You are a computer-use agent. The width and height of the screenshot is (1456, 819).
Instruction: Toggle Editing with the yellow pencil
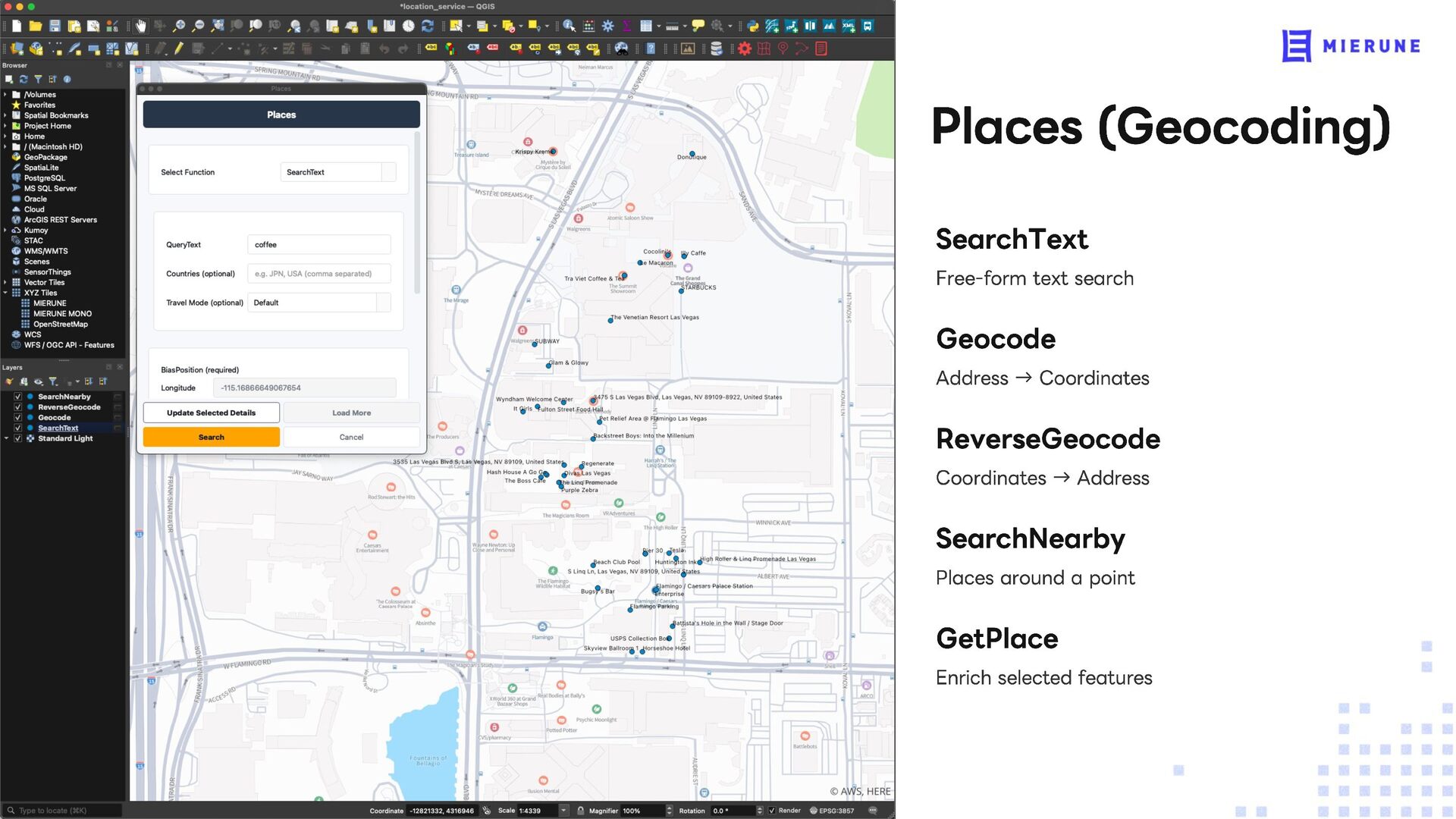tap(179, 49)
